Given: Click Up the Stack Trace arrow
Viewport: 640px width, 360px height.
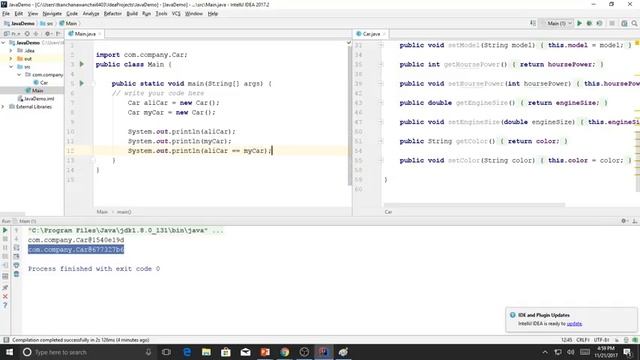Looking at the screenshot, I should 16,230.
